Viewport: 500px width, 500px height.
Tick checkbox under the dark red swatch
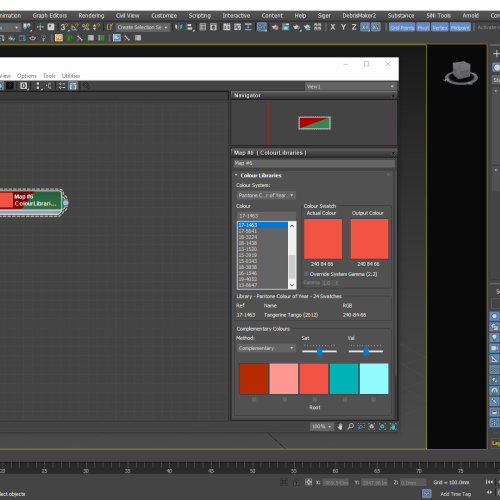coord(254,399)
